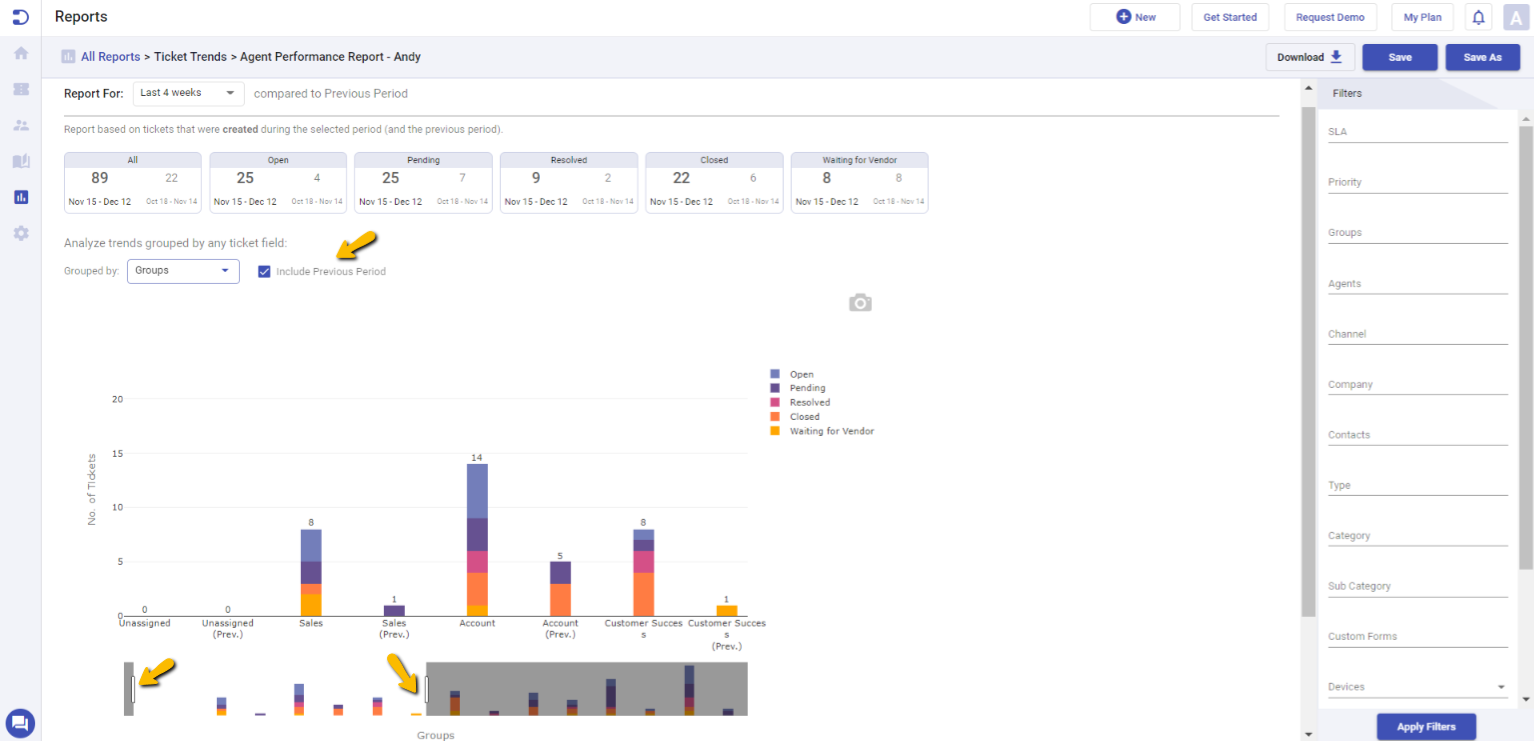Click the Unassigned axis label
The image size is (1535, 741).
(145, 623)
